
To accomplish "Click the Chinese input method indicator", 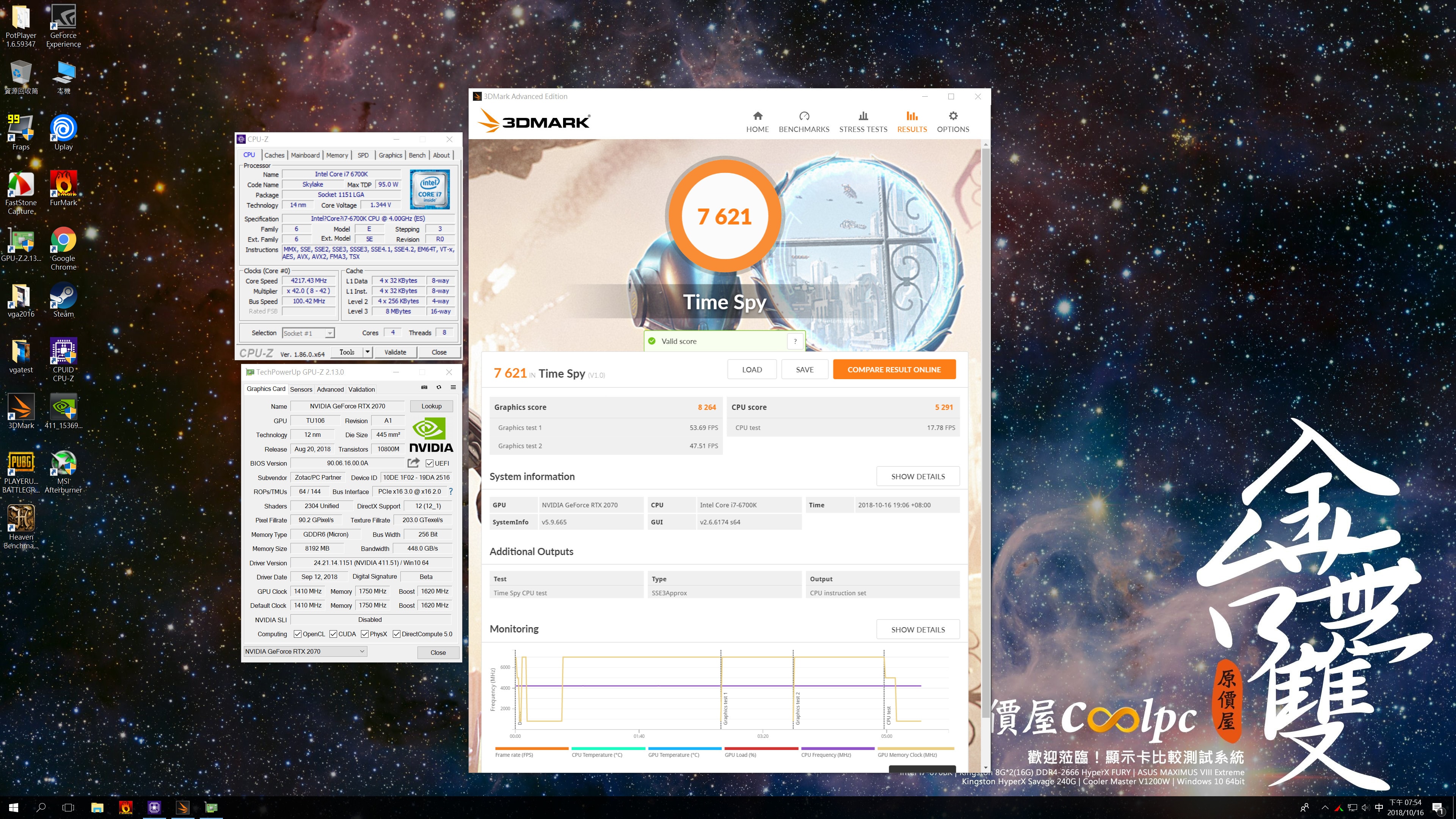I will [x=1380, y=808].
